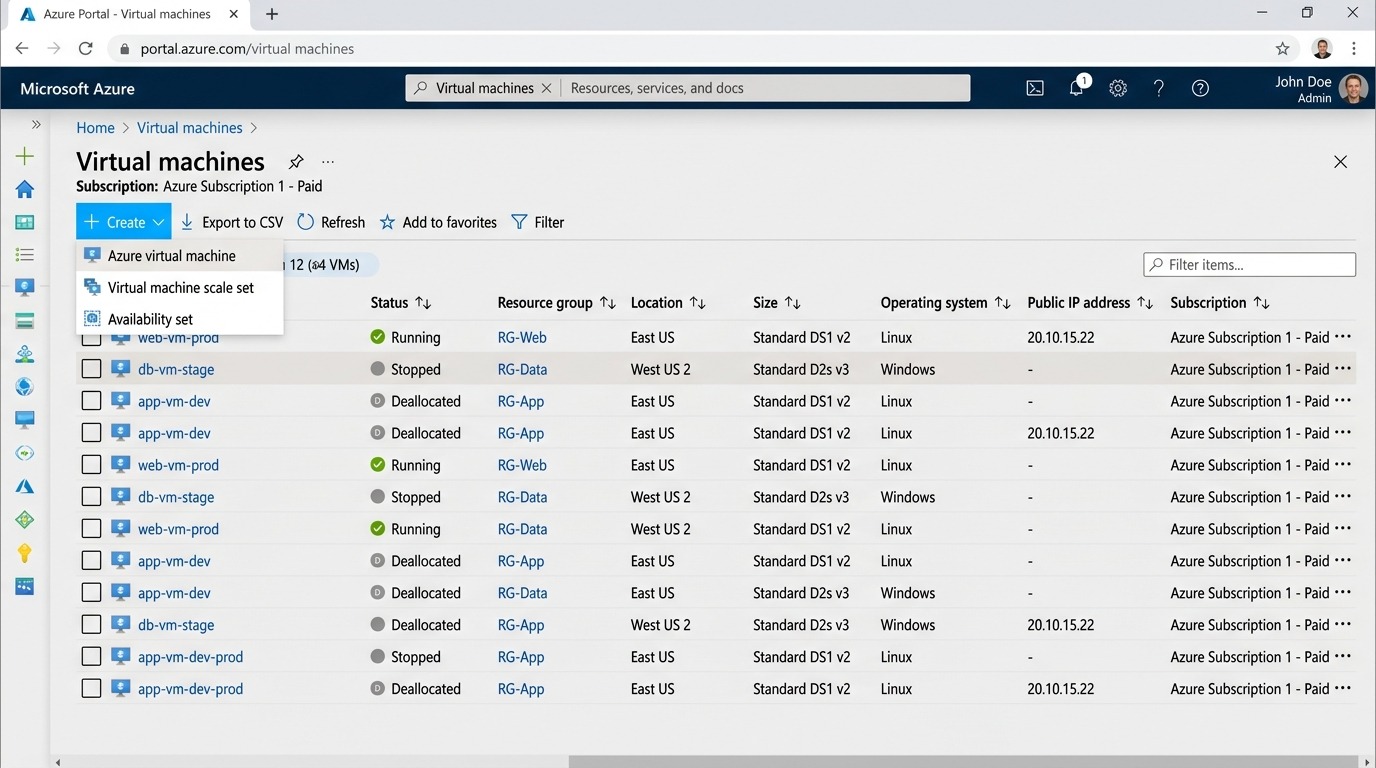Open the Dashboard icon in the sidebar
1376x768 pixels.
25,222
